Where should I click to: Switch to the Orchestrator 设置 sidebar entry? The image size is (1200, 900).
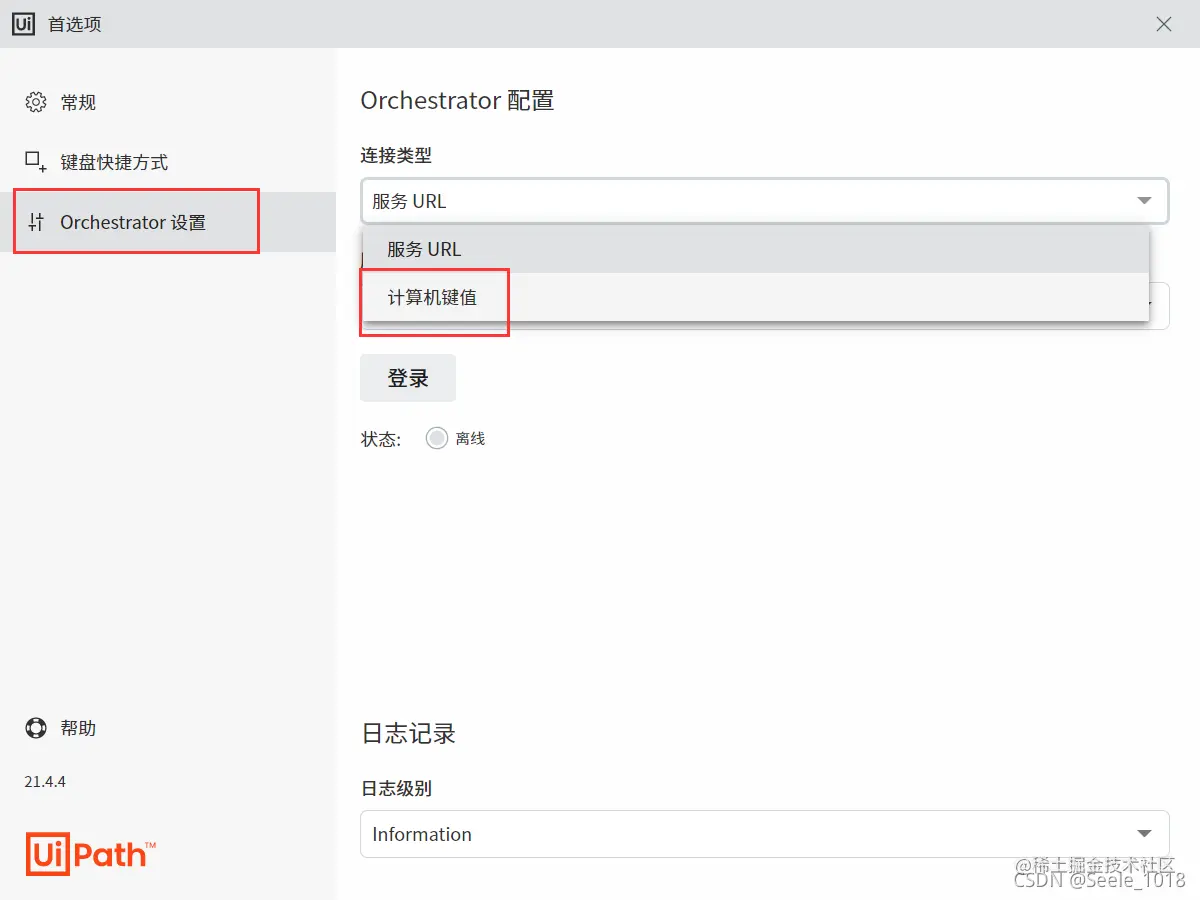point(135,221)
